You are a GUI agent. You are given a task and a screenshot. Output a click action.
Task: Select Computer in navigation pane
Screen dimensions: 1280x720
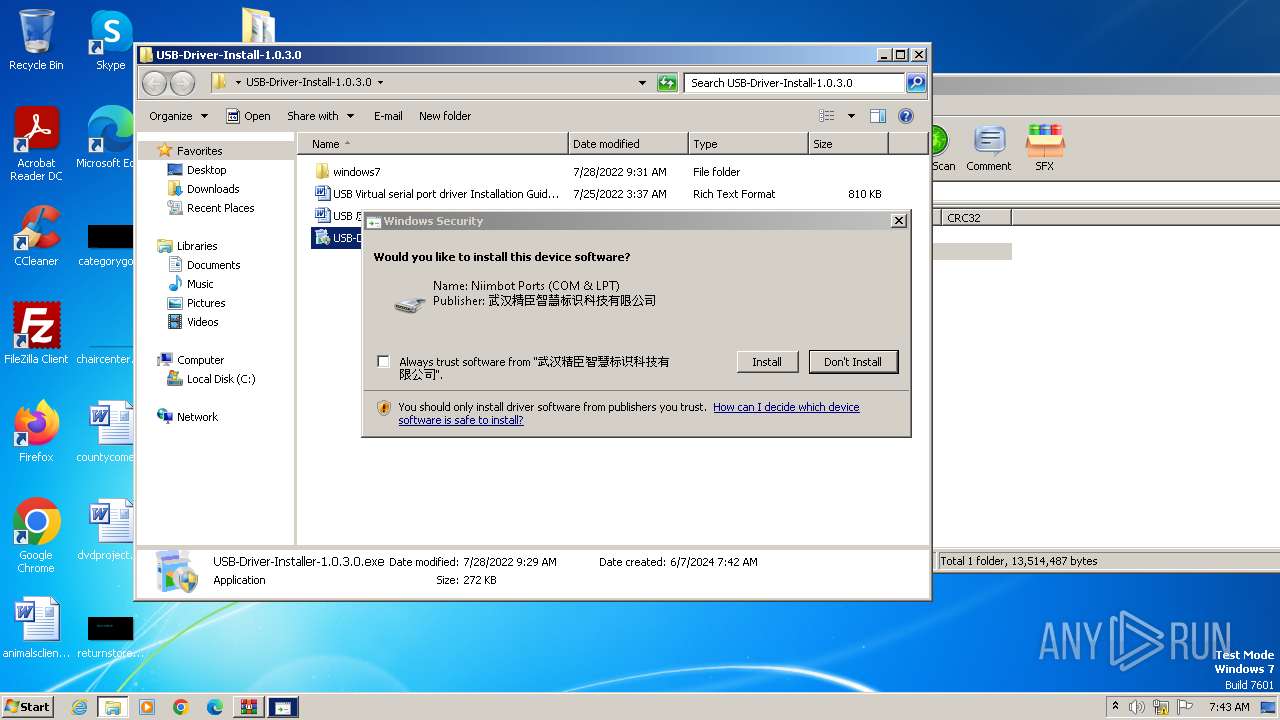click(x=200, y=360)
